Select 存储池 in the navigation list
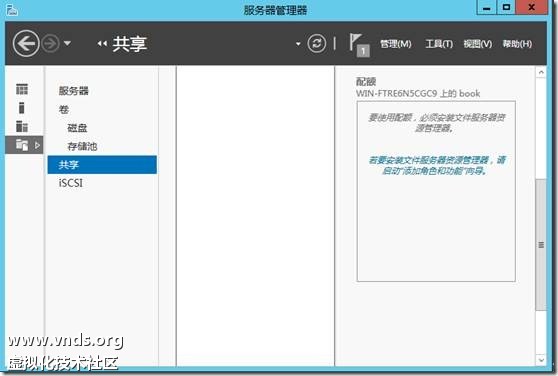This screenshot has height=376, width=558. pos(82,146)
